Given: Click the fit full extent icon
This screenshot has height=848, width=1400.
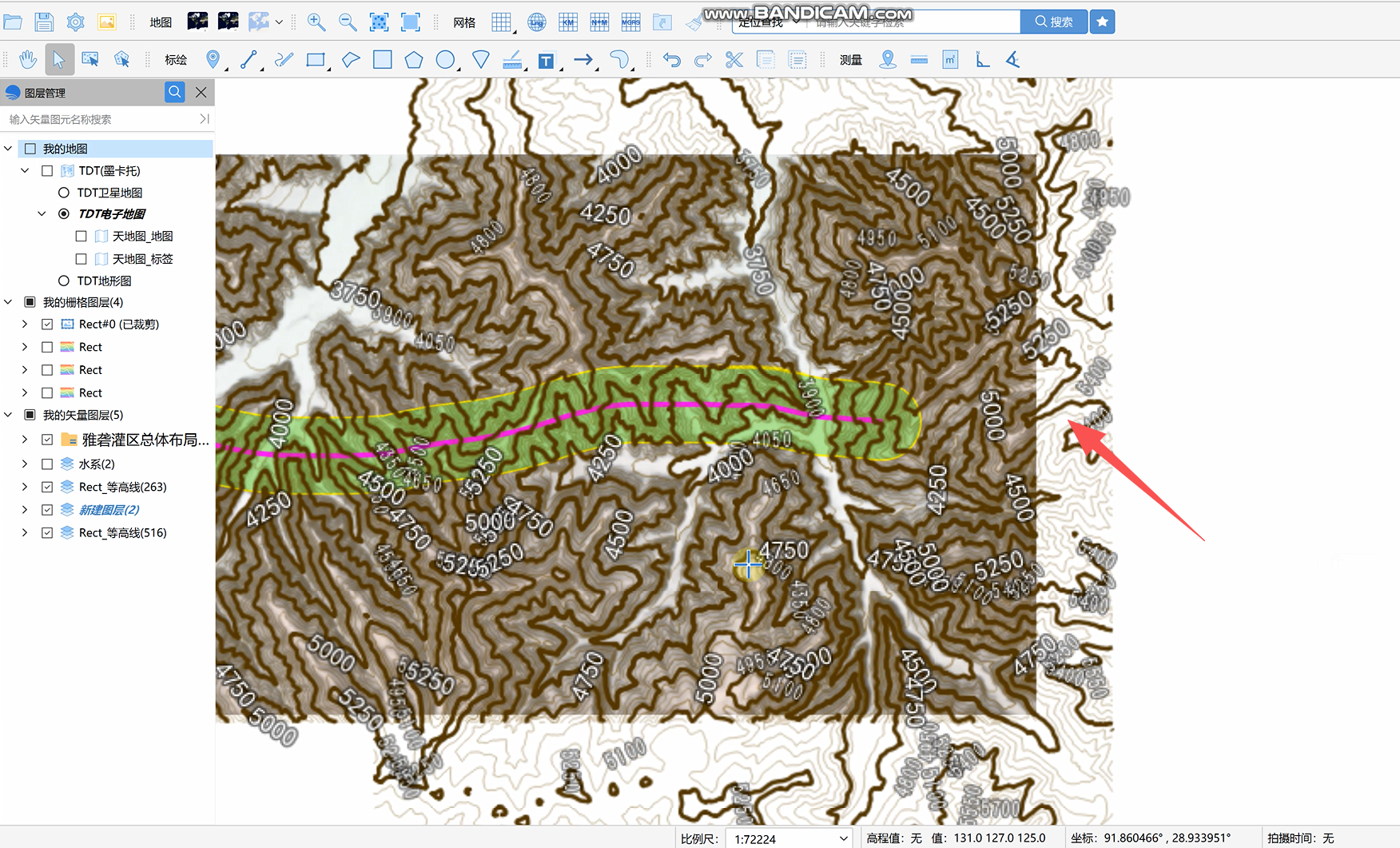Looking at the screenshot, I should tap(410, 22).
